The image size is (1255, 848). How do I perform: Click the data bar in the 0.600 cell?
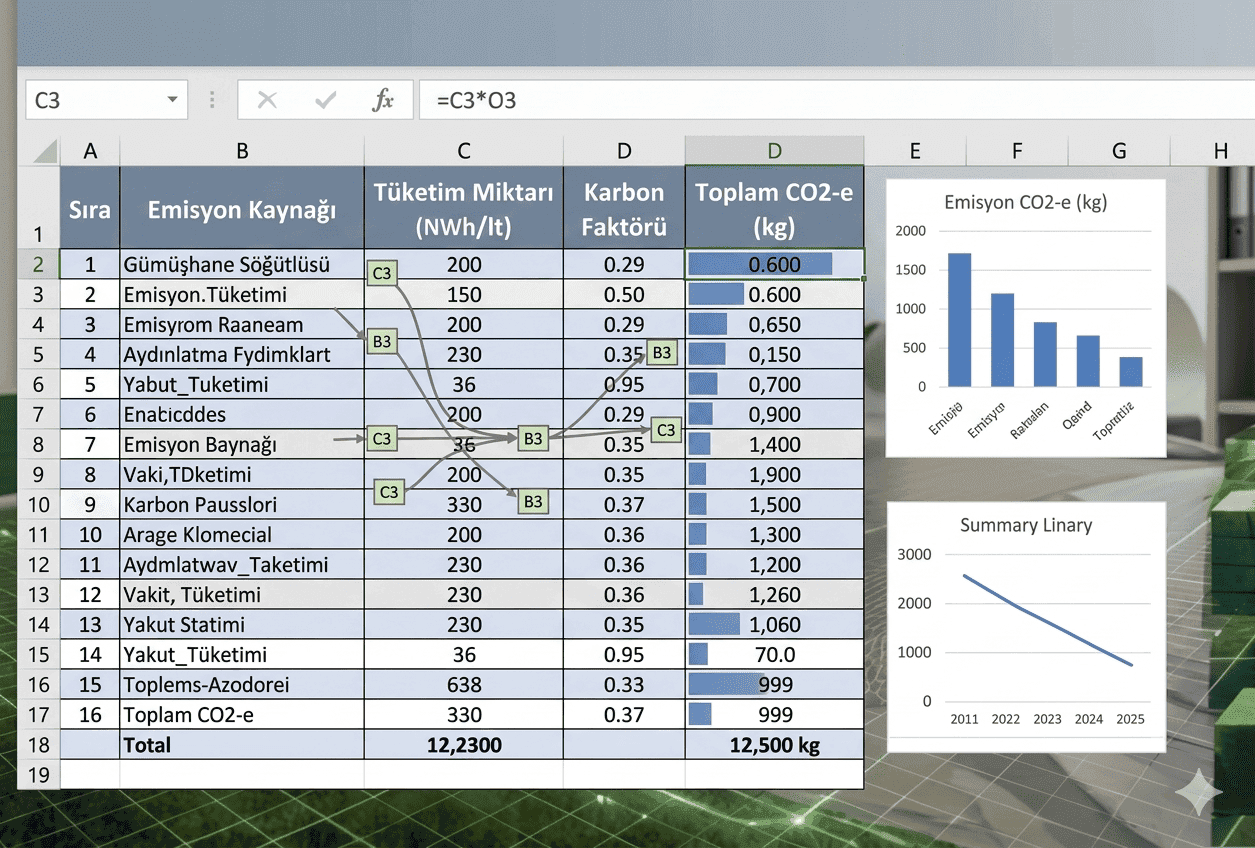pyautogui.click(x=758, y=264)
